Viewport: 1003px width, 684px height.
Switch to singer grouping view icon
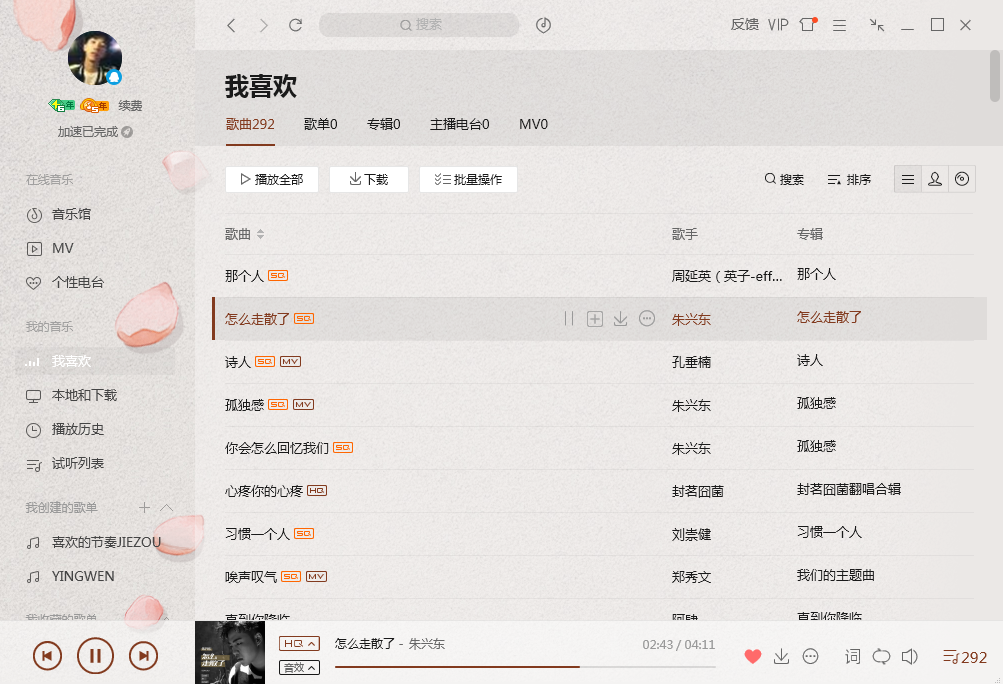click(x=935, y=179)
